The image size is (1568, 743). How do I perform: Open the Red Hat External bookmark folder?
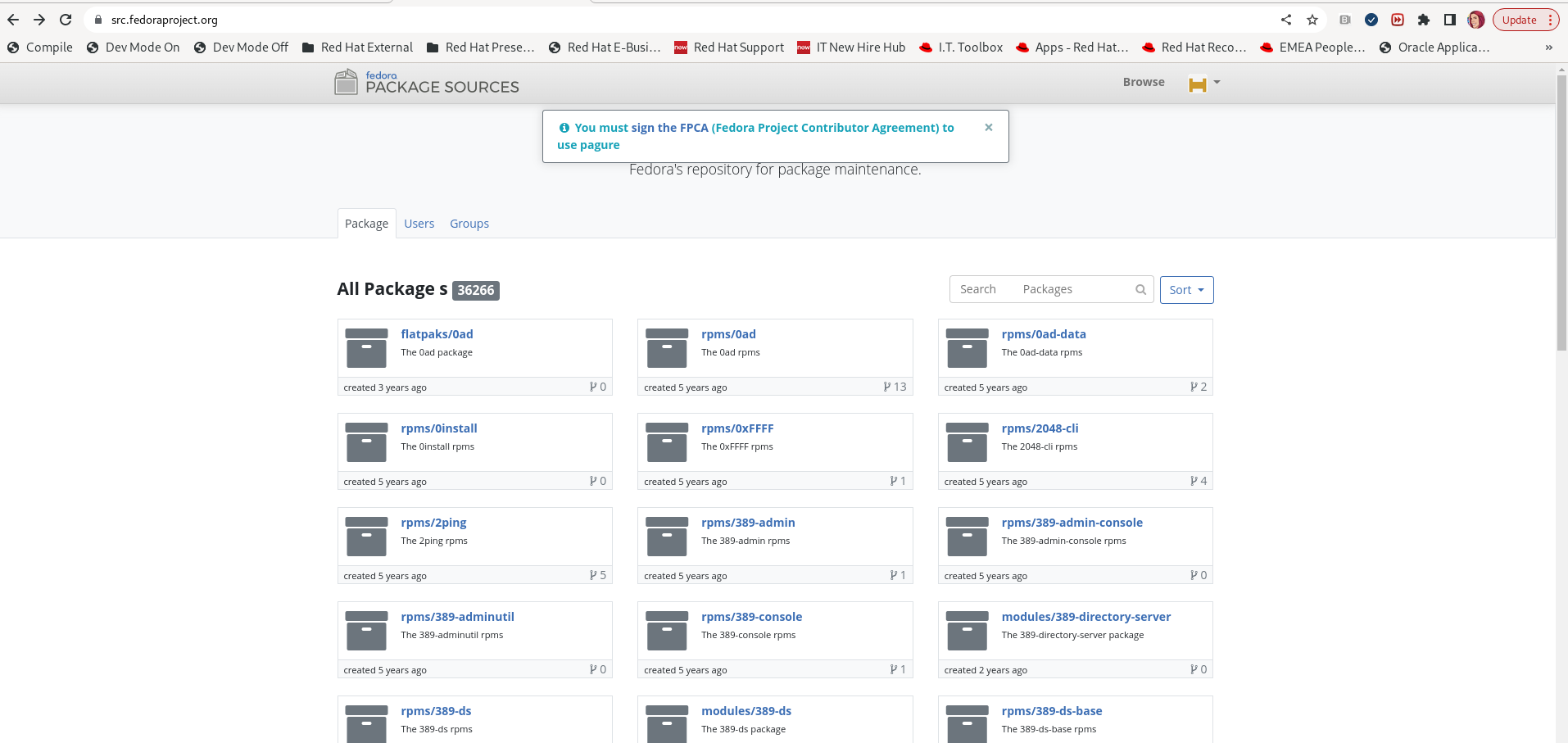pos(357,48)
